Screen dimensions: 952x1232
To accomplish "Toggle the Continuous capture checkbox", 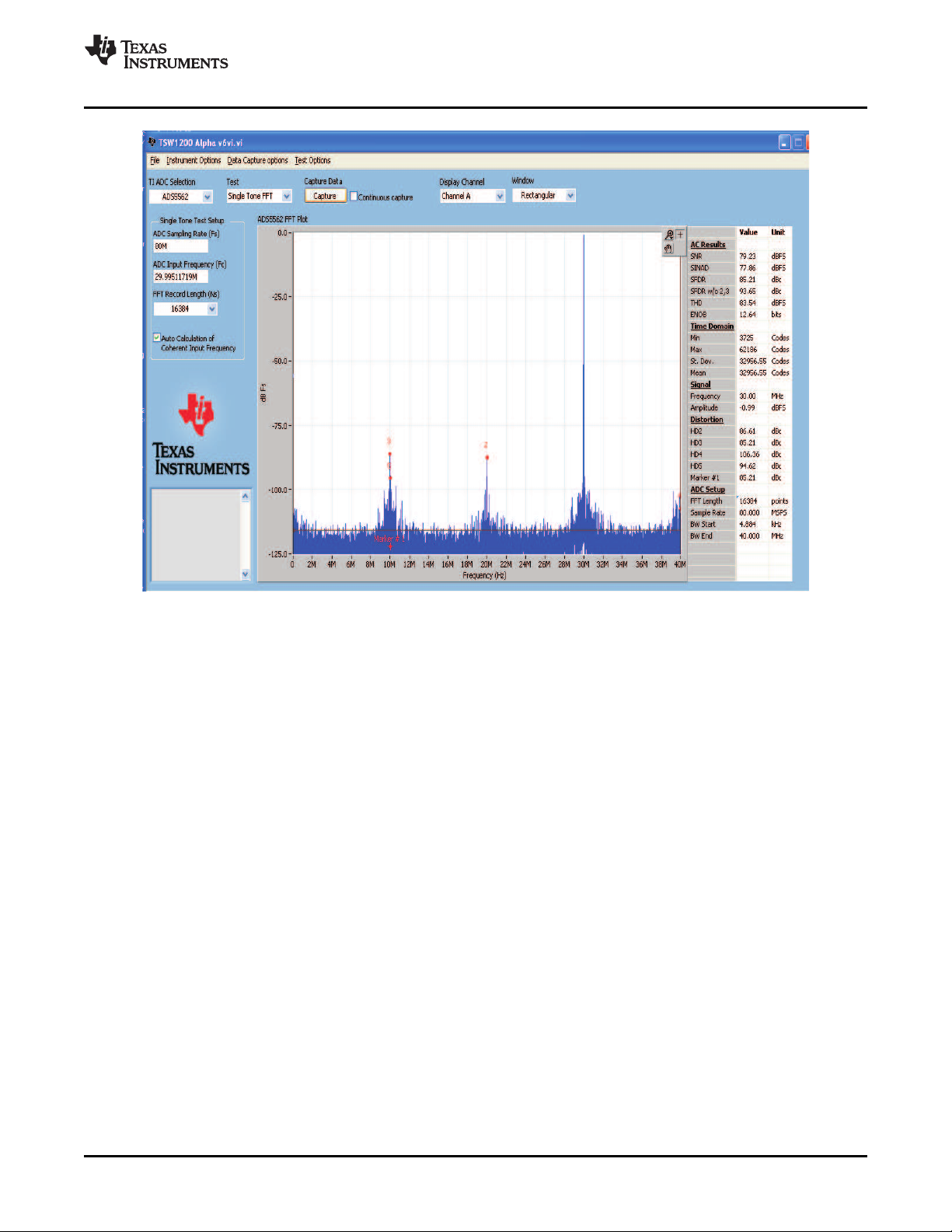I will (354, 197).
